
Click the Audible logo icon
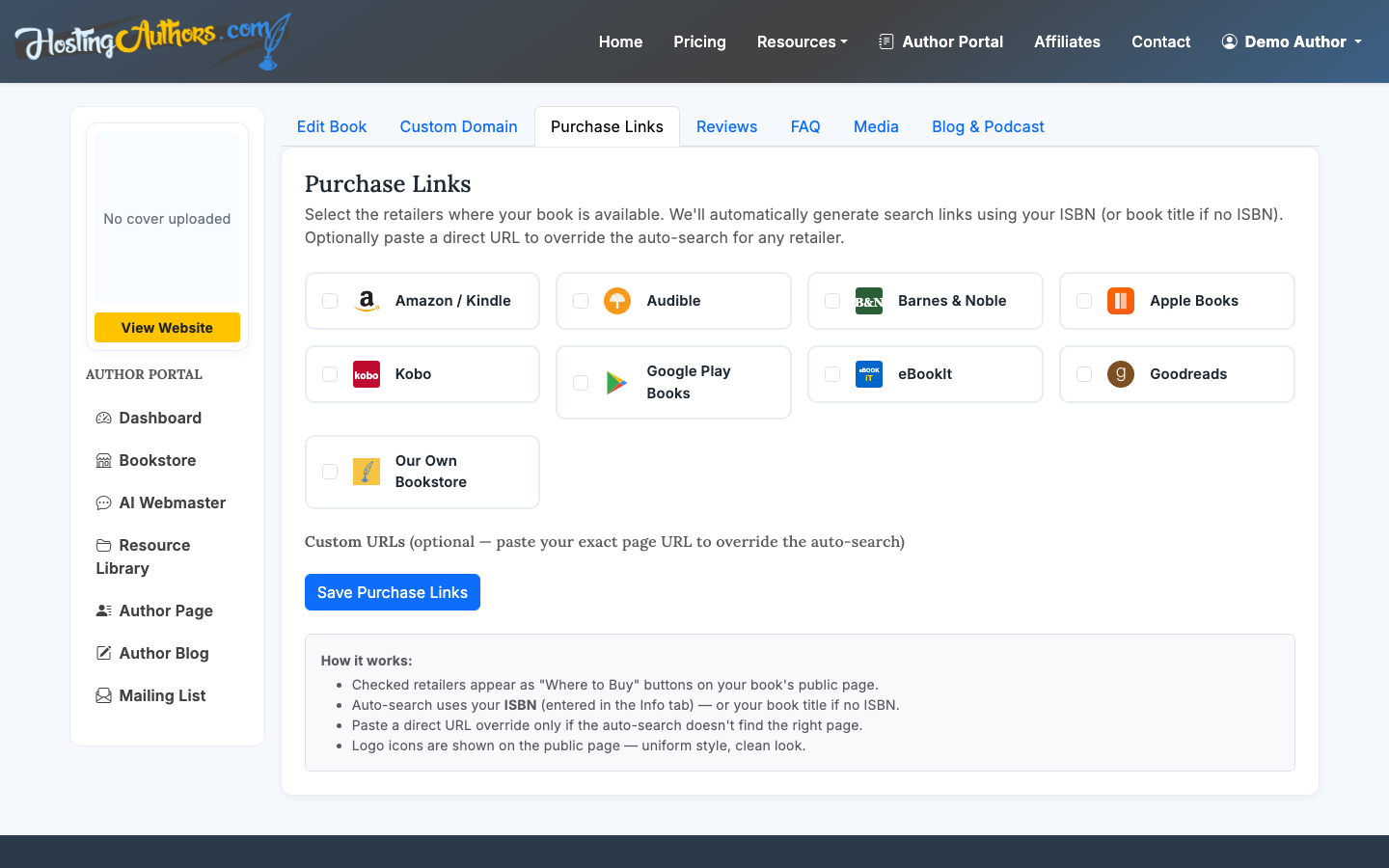[x=617, y=301]
